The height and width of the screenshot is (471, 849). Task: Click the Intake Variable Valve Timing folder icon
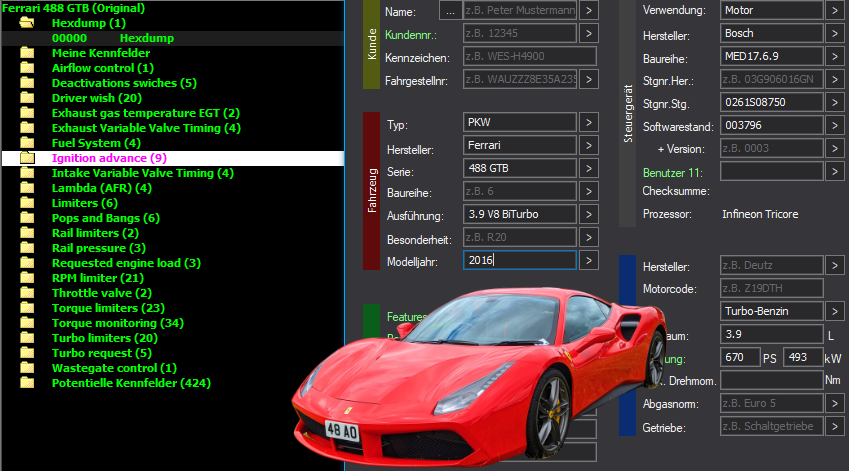[x=27, y=173]
